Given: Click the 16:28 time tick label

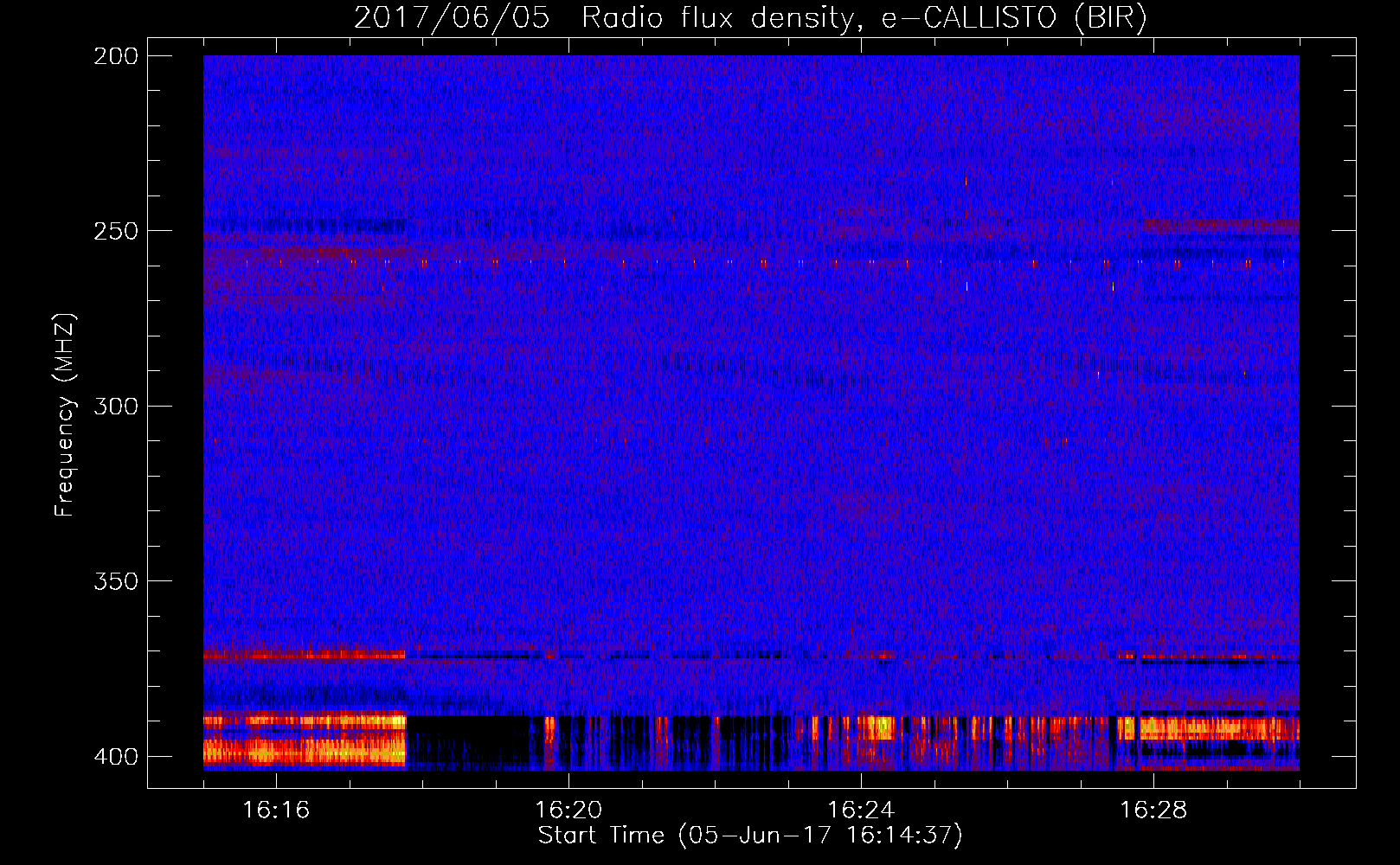Looking at the screenshot, I should [1153, 810].
